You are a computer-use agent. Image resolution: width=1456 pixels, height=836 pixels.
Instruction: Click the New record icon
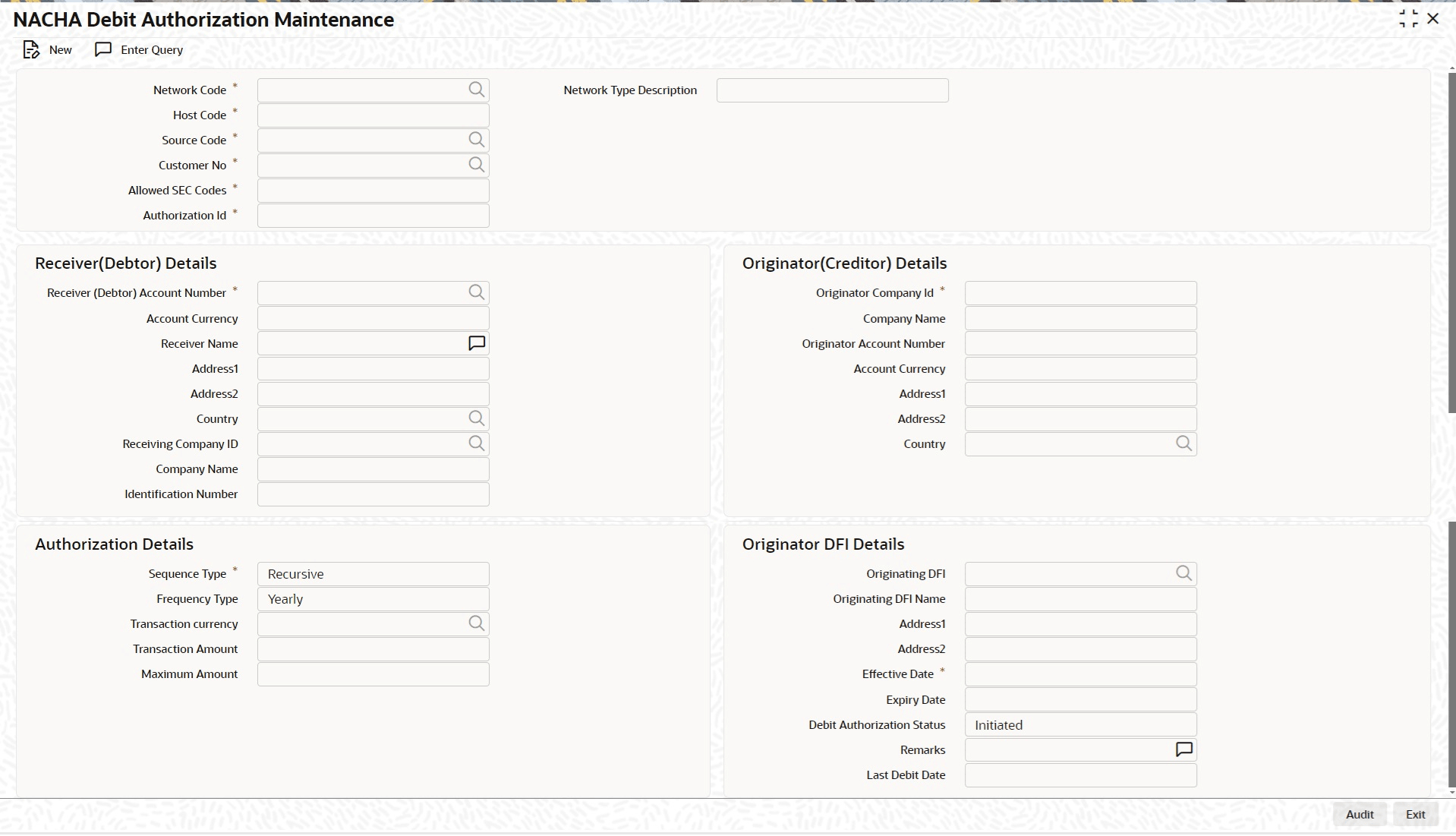click(31, 50)
